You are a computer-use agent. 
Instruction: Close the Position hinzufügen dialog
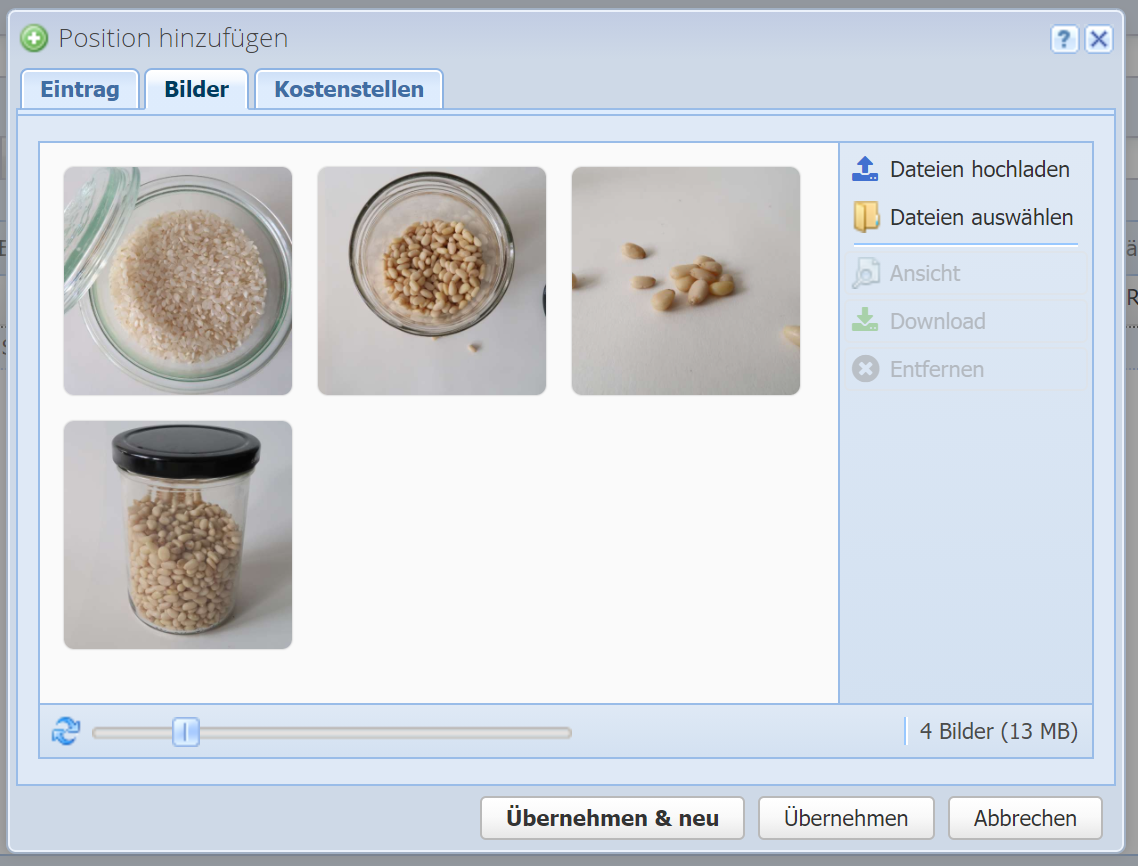click(1099, 39)
